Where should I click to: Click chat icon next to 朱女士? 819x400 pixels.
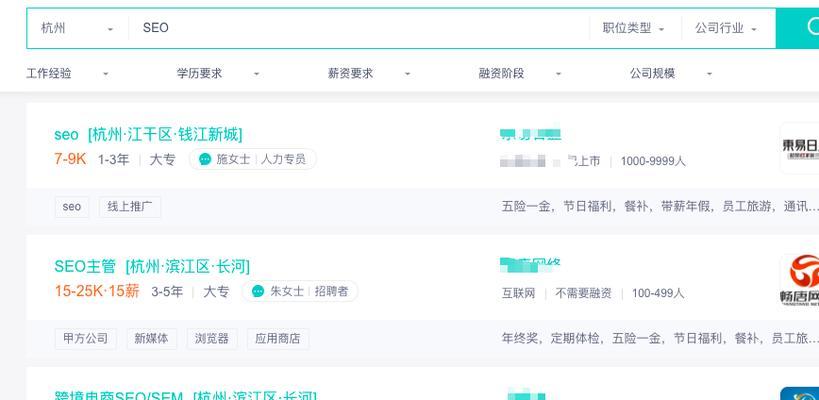258,291
